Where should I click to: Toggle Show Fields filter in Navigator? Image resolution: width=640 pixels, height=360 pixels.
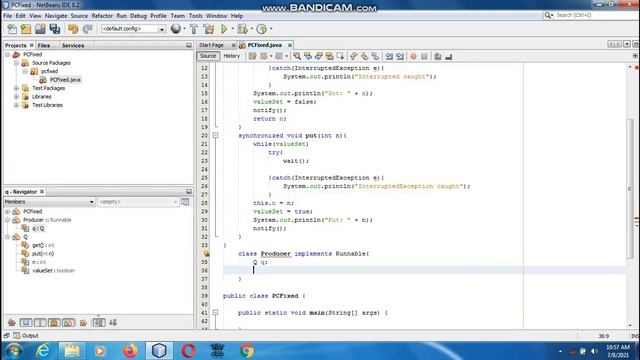(x=26, y=322)
